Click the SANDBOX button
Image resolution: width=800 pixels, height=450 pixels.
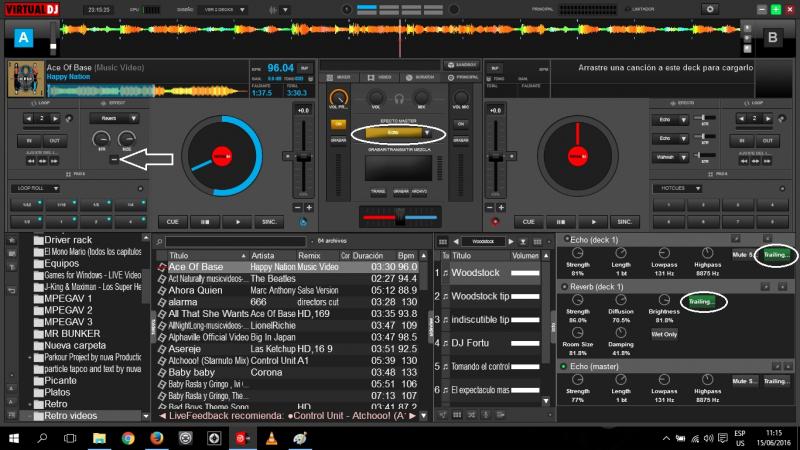[462, 65]
